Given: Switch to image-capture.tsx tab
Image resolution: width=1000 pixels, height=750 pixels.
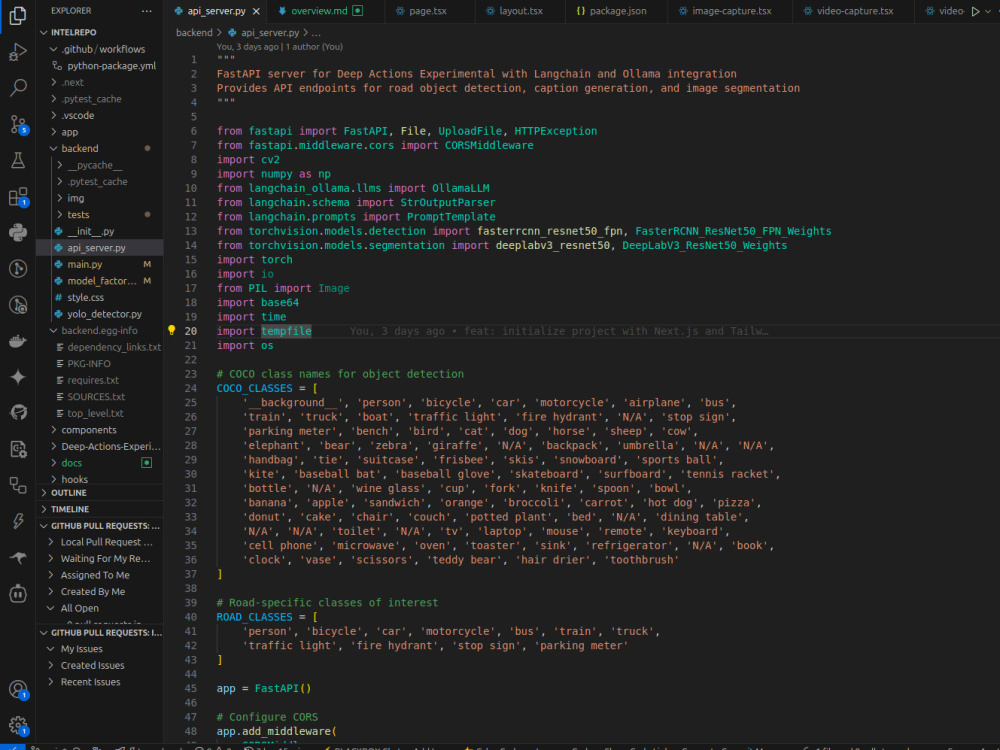Looking at the screenshot, I should coord(731,11).
